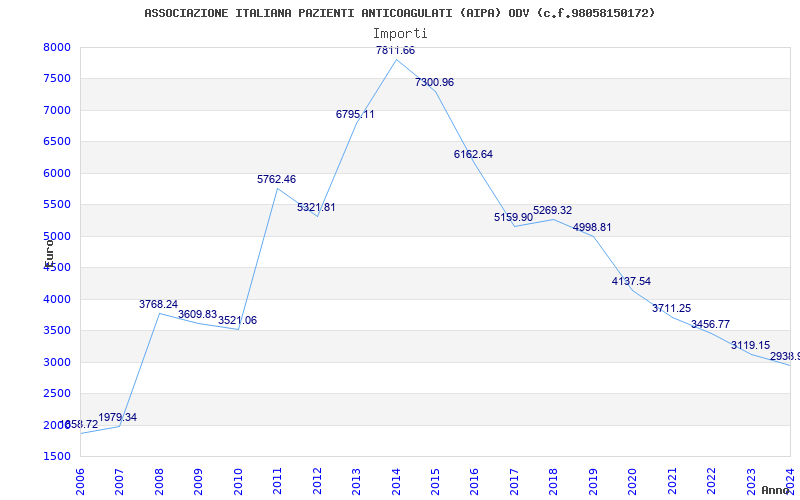Click the data label 3609.83
The image size is (800, 500).
pyautogui.click(x=197, y=314)
